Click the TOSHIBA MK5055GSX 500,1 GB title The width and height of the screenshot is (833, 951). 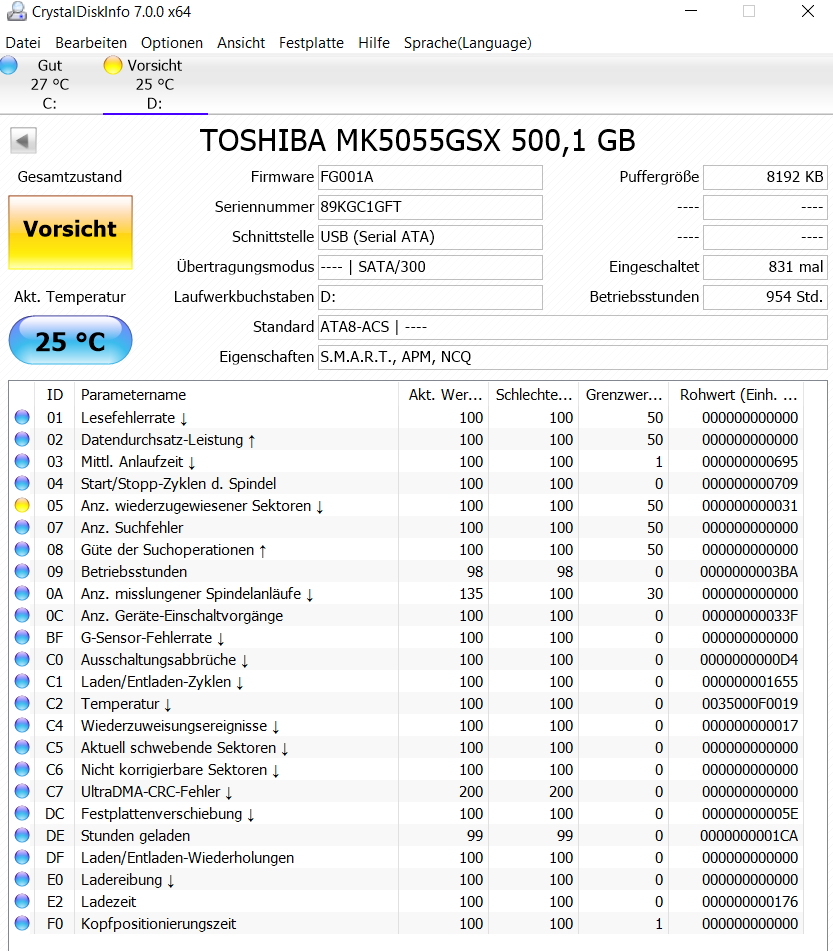coord(417,141)
